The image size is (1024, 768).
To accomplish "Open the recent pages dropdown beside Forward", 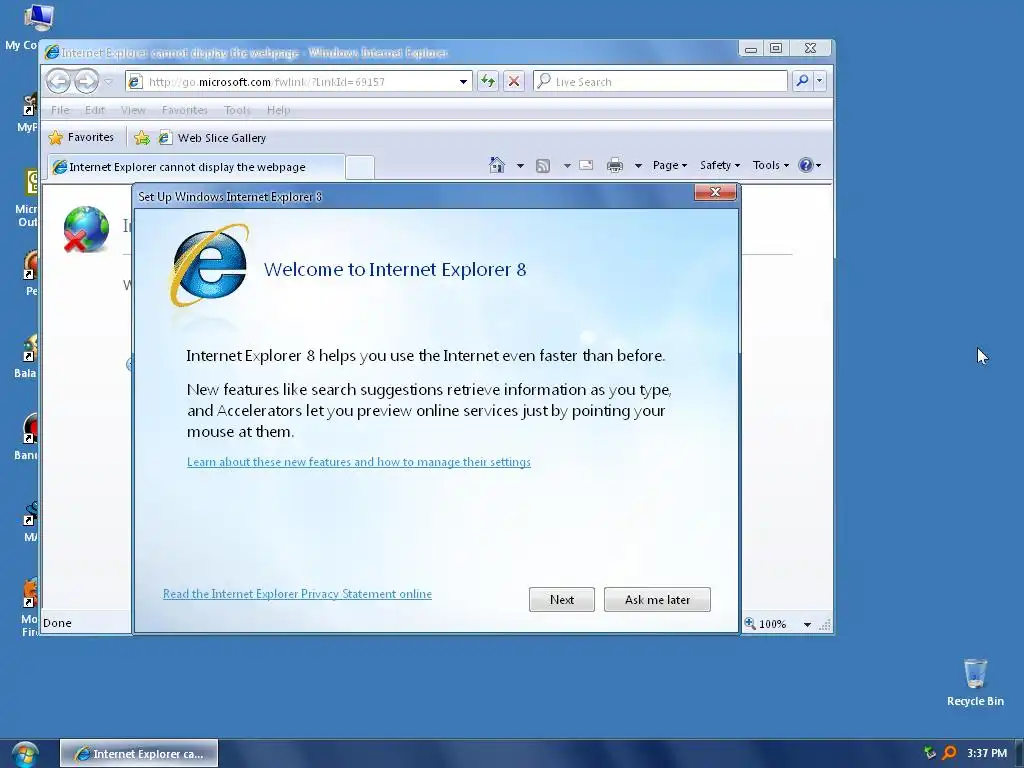I will pyautogui.click(x=109, y=82).
